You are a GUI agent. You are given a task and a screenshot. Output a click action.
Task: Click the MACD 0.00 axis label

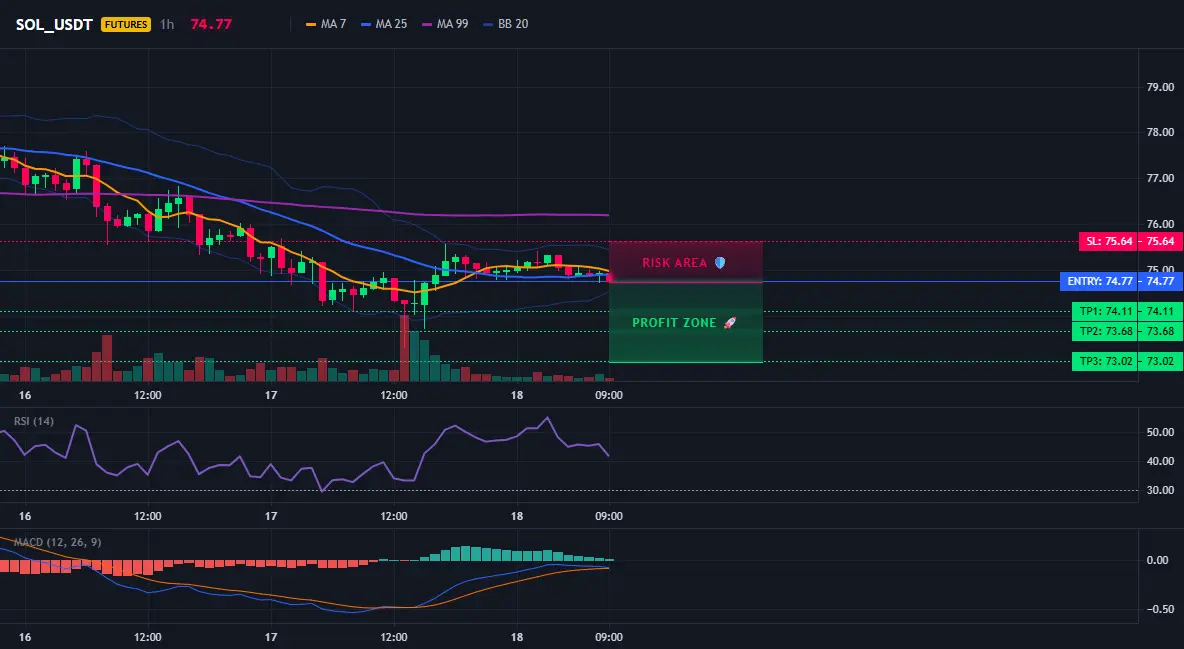click(x=1158, y=560)
